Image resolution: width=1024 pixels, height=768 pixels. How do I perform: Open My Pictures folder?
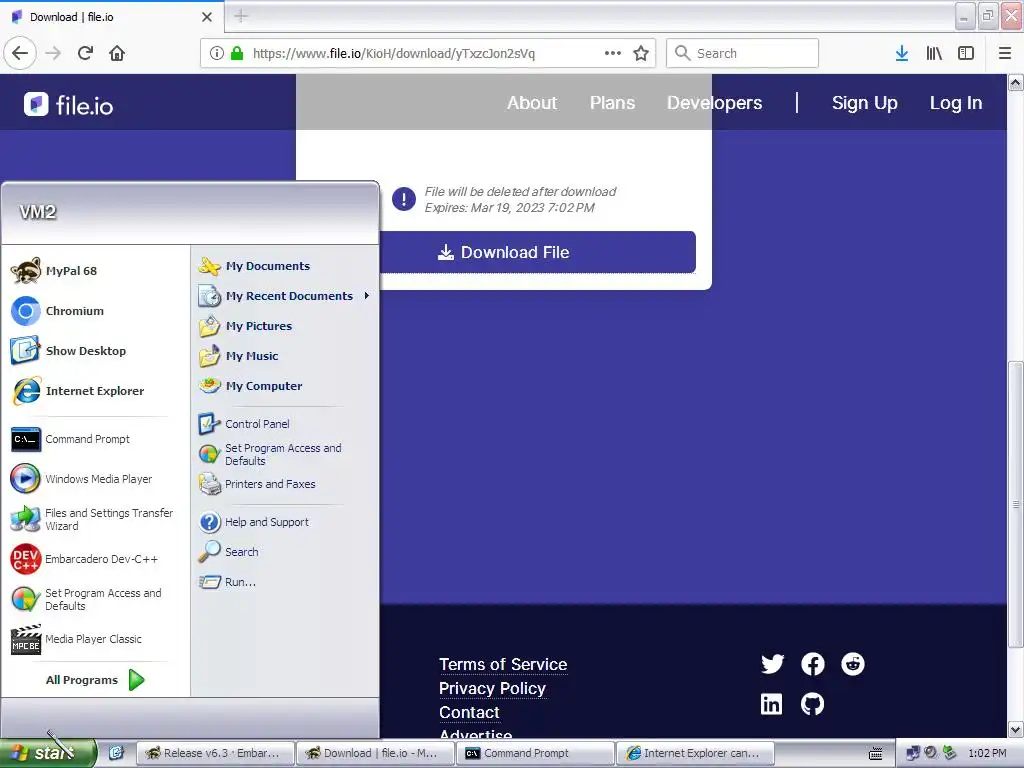(245, 326)
